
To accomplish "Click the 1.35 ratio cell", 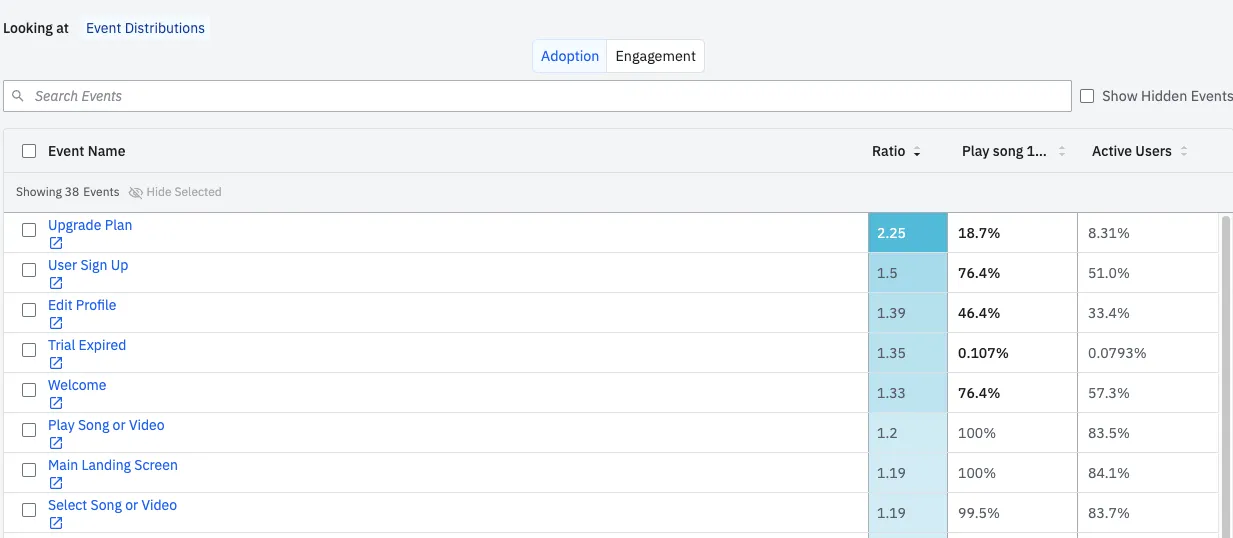I will [x=908, y=353].
